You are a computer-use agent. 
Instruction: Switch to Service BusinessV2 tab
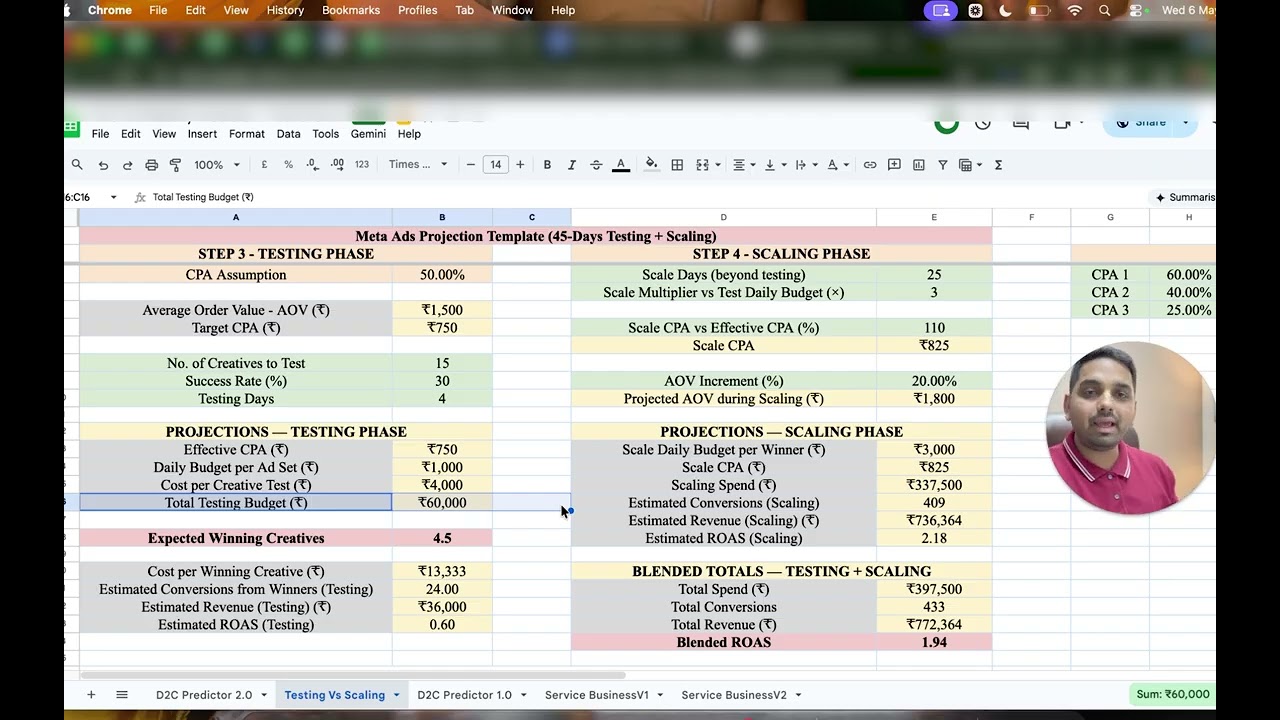pos(734,695)
